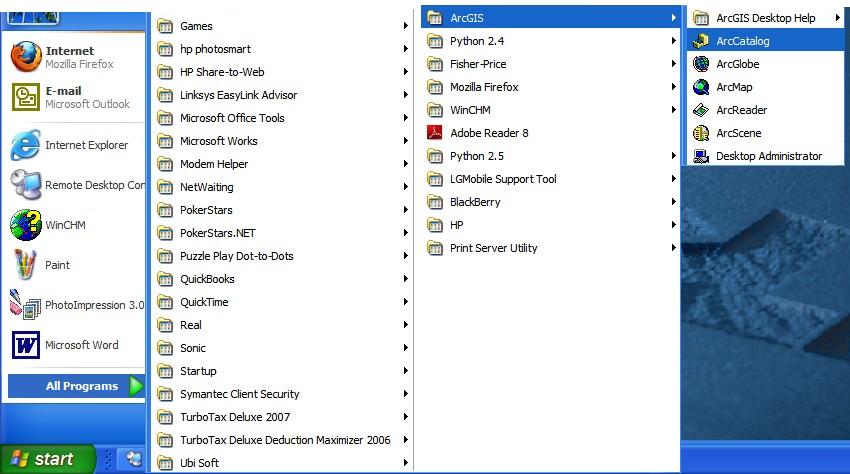Open the Ubi Soft program group

(282, 463)
